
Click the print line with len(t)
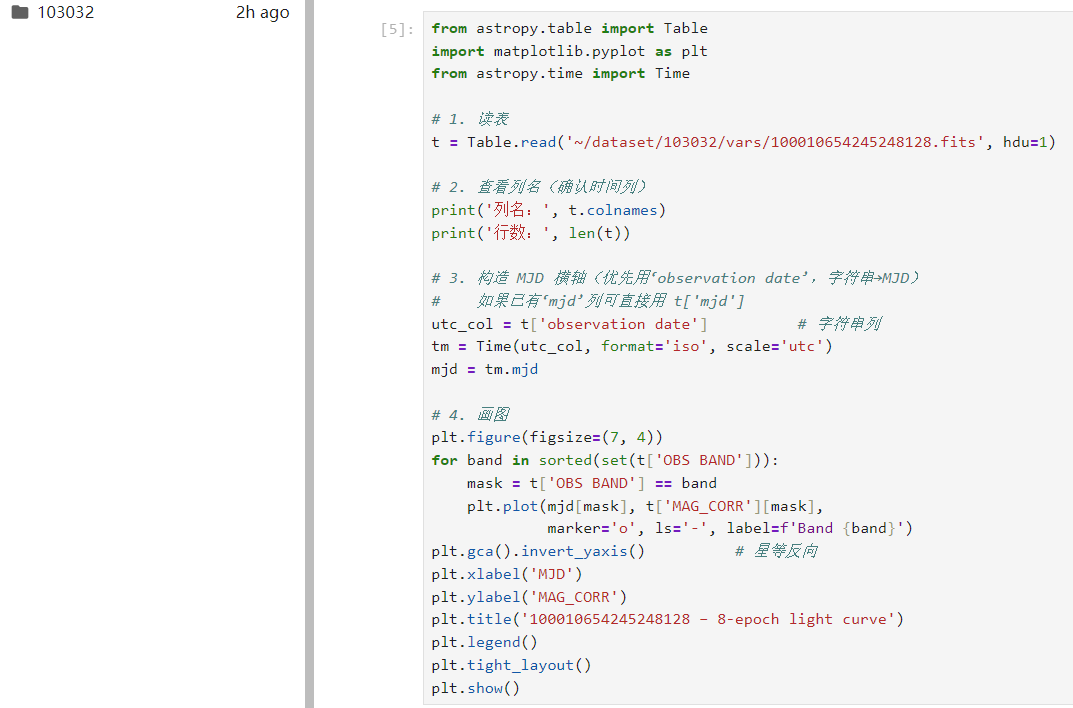[531, 233]
